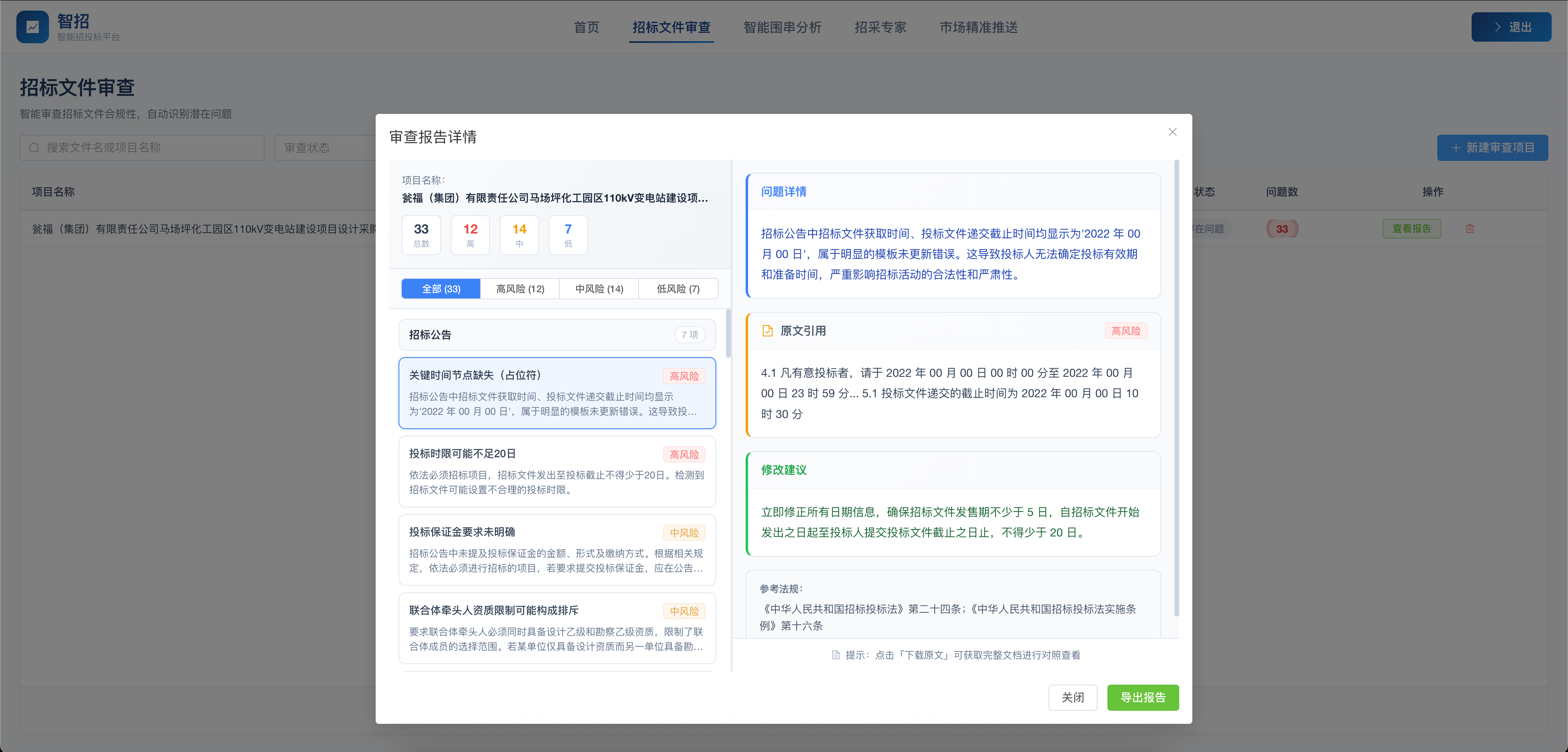Click the 33 问题数 badge in table
This screenshot has height=752, width=1568.
(1282, 229)
